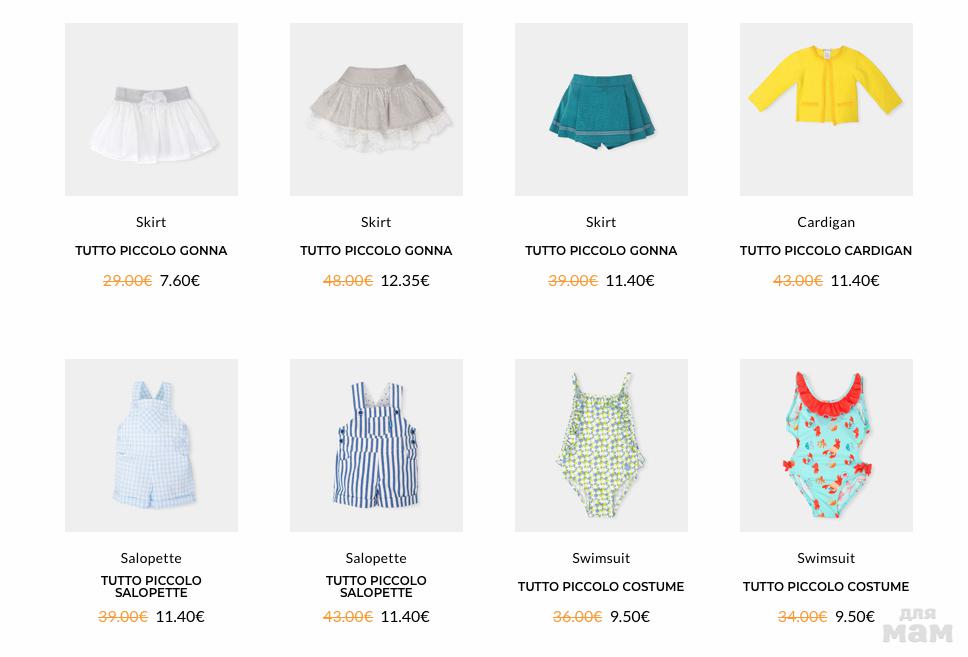Click the TUTTO PICCOLO CARDIGAN title link
Viewport: 968px width, 657px height.
[826, 251]
